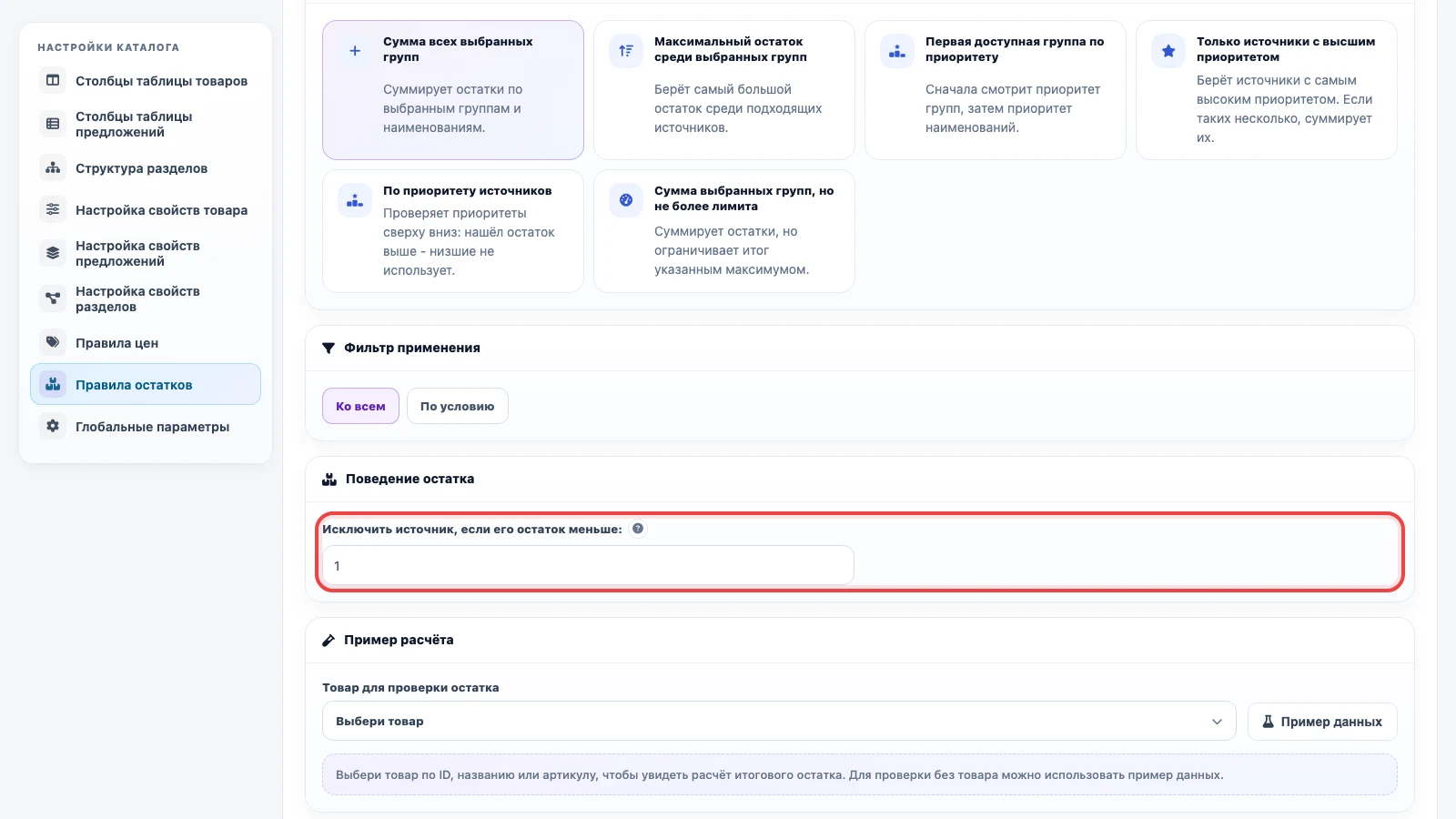Click the star icon on highest priority card

pos(1168,51)
